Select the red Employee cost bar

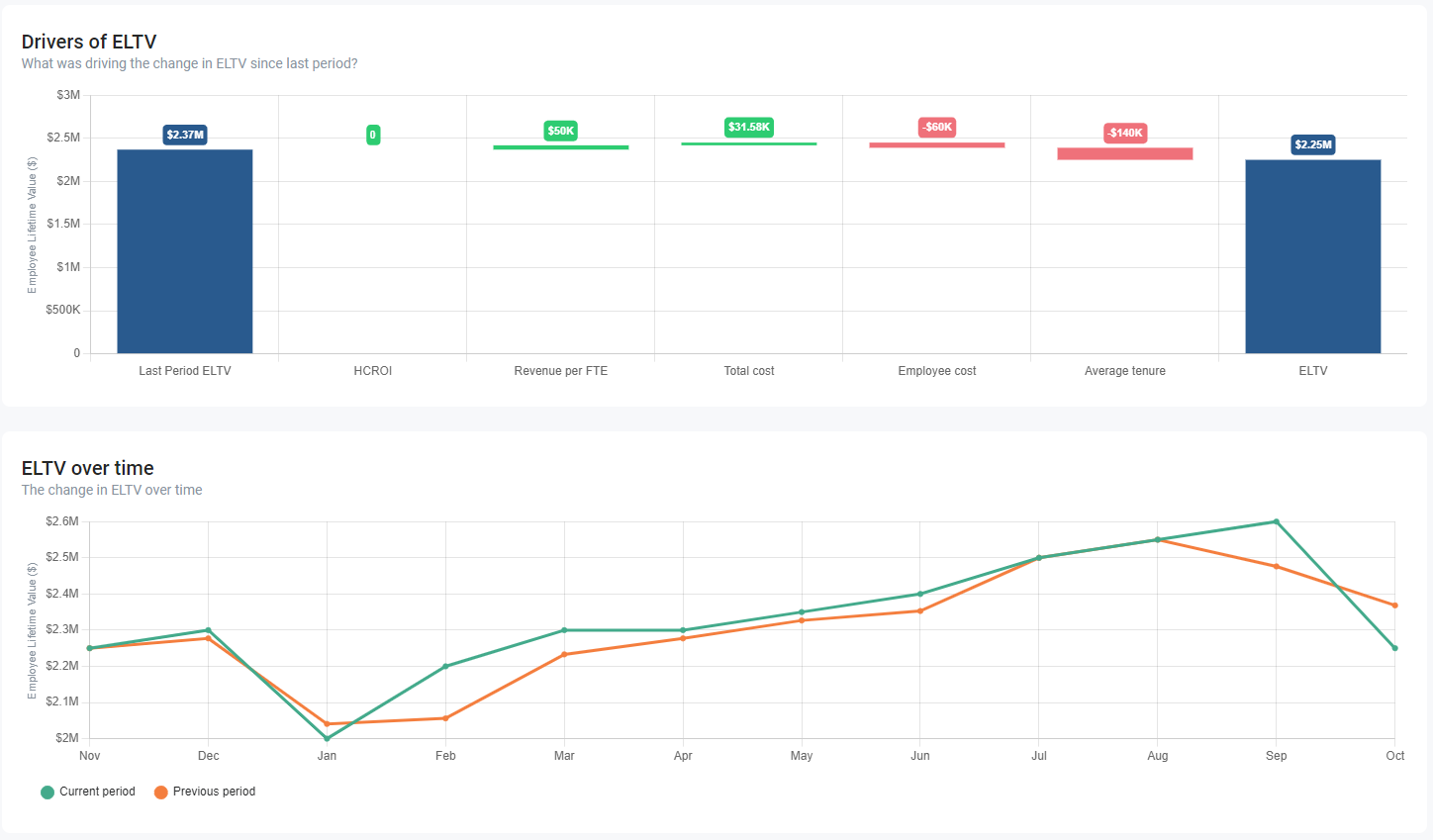(x=937, y=145)
